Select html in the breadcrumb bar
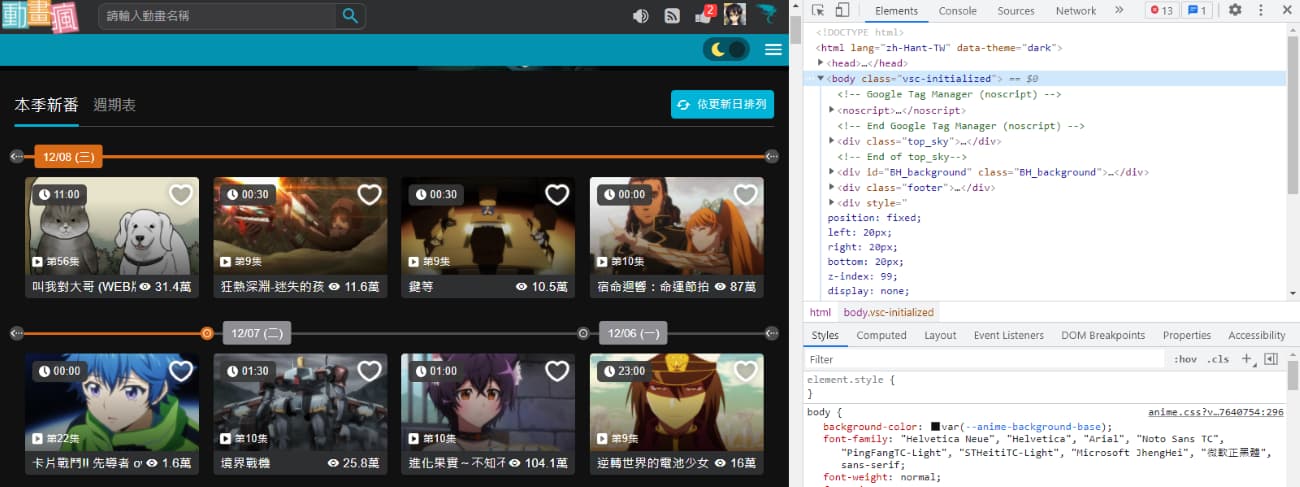 pyautogui.click(x=820, y=312)
